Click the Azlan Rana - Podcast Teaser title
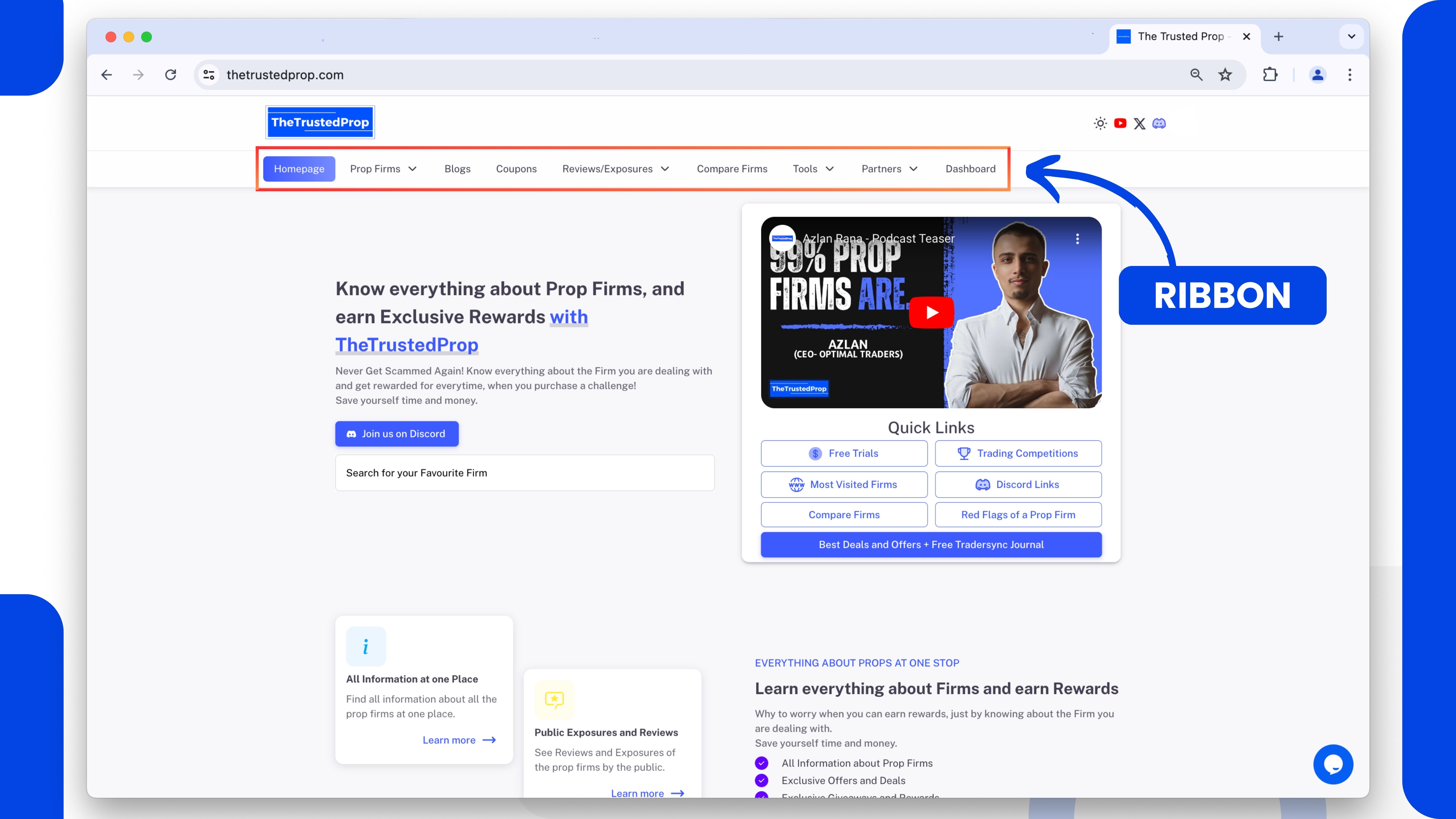 pos(878,239)
